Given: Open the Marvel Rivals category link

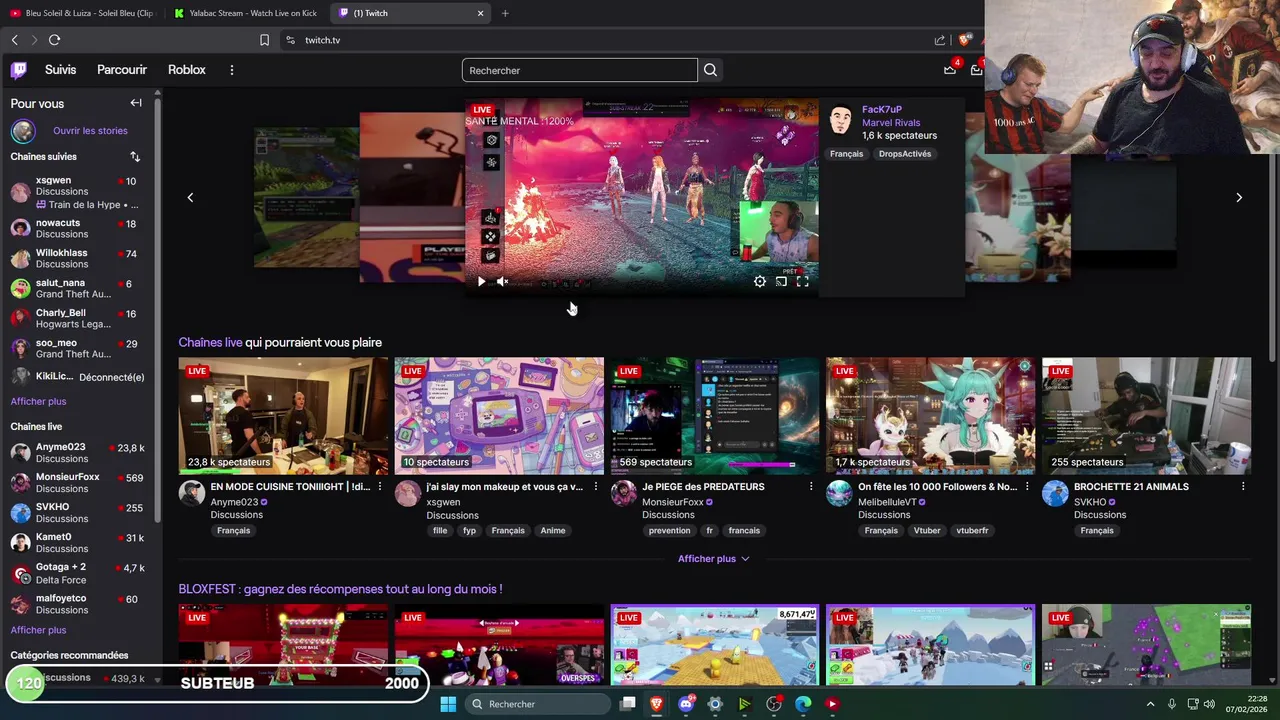Looking at the screenshot, I should (x=891, y=122).
